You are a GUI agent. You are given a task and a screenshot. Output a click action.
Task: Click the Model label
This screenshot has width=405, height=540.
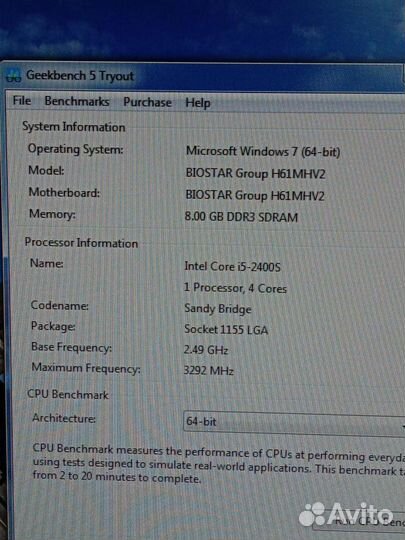point(46,170)
